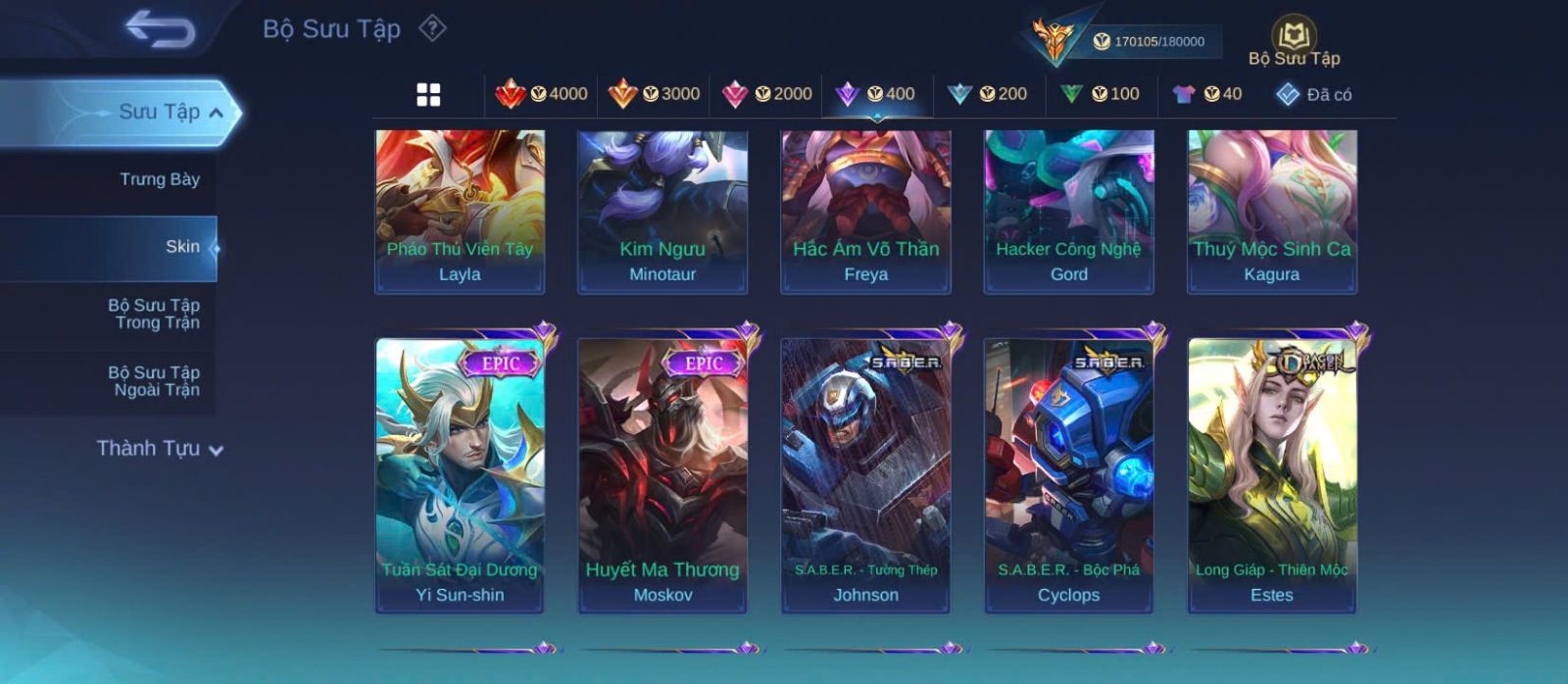This screenshot has height=684, width=1568.
Task: Select the 400 point tier tab
Action: coord(876,94)
